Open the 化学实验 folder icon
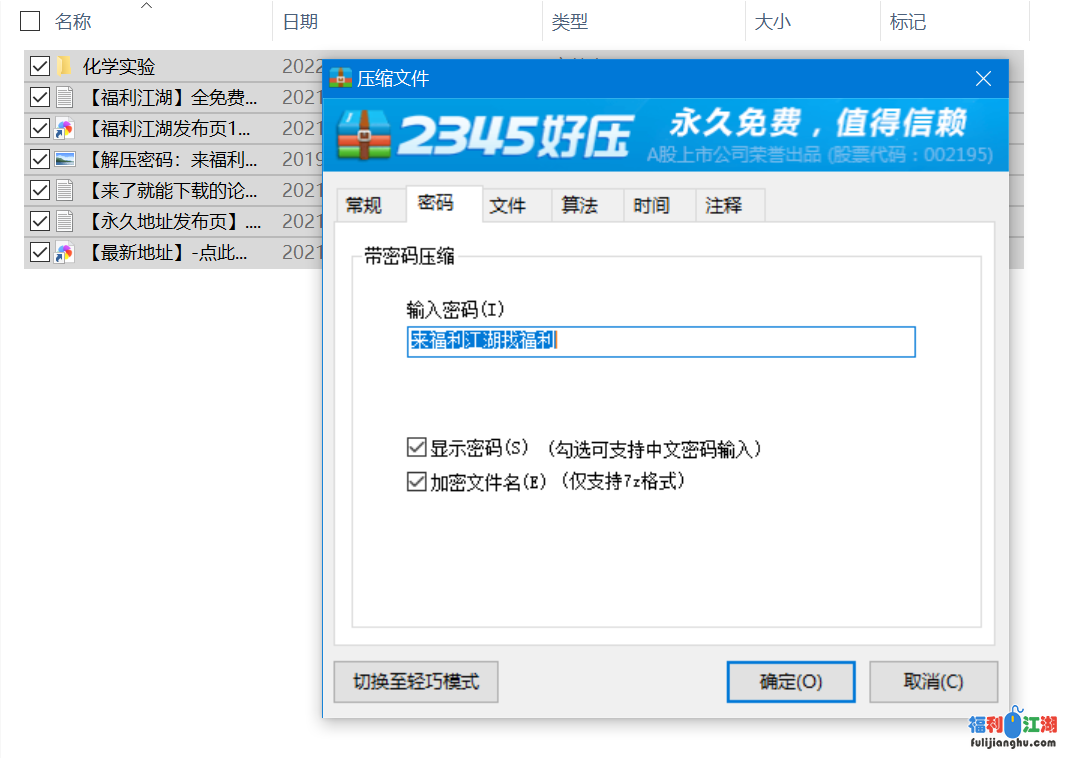 (x=64, y=66)
